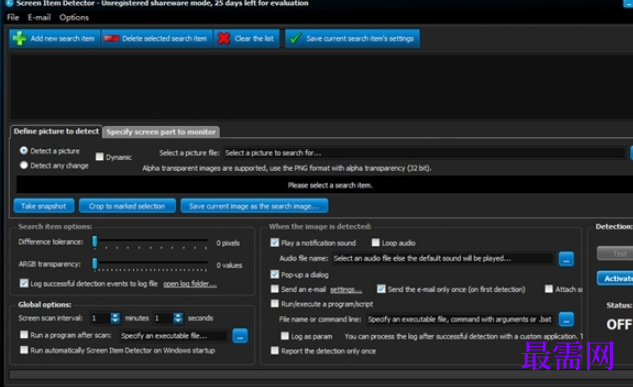Click the Select a picture file field
This screenshot has height=387, width=633.
424,153
